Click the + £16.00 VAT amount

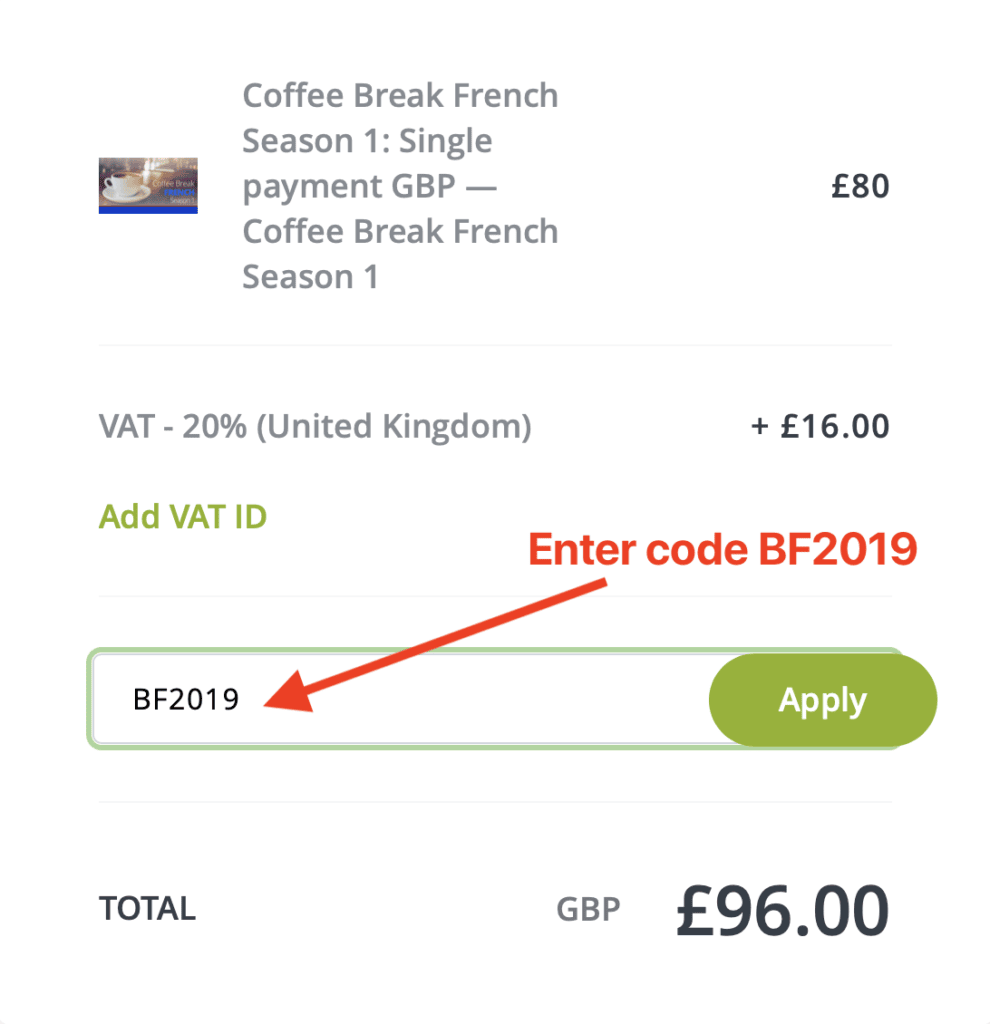coord(820,426)
